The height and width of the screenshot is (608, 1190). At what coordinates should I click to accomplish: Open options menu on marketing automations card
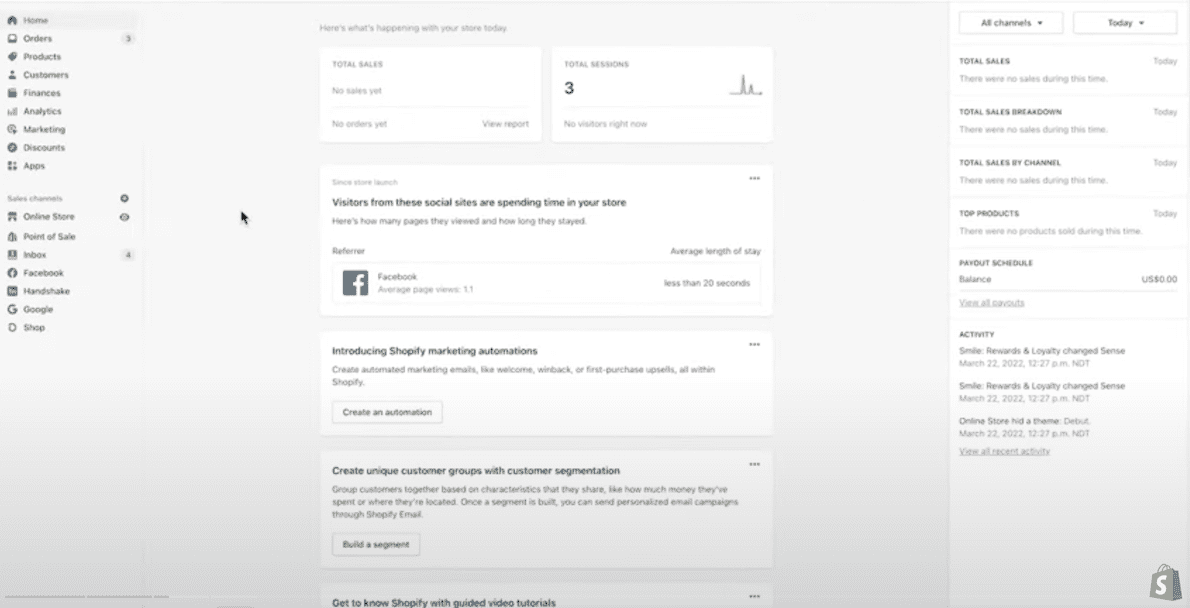[754, 345]
